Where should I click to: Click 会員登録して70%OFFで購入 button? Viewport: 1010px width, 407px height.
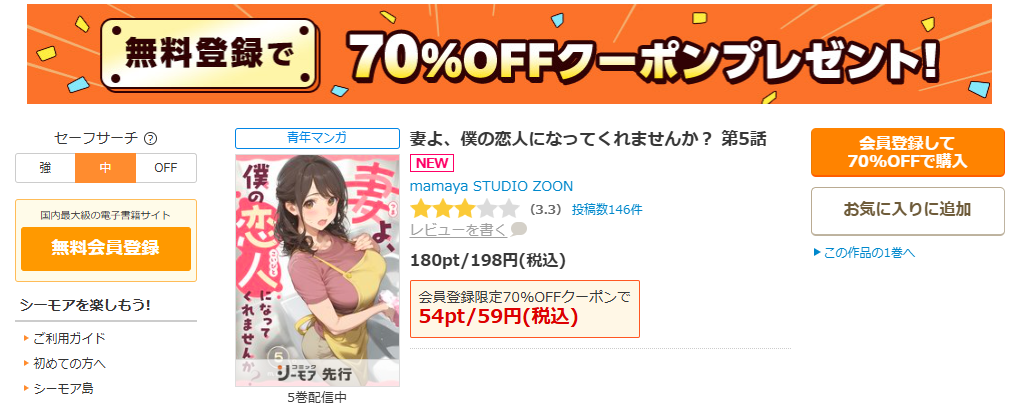coord(908,153)
